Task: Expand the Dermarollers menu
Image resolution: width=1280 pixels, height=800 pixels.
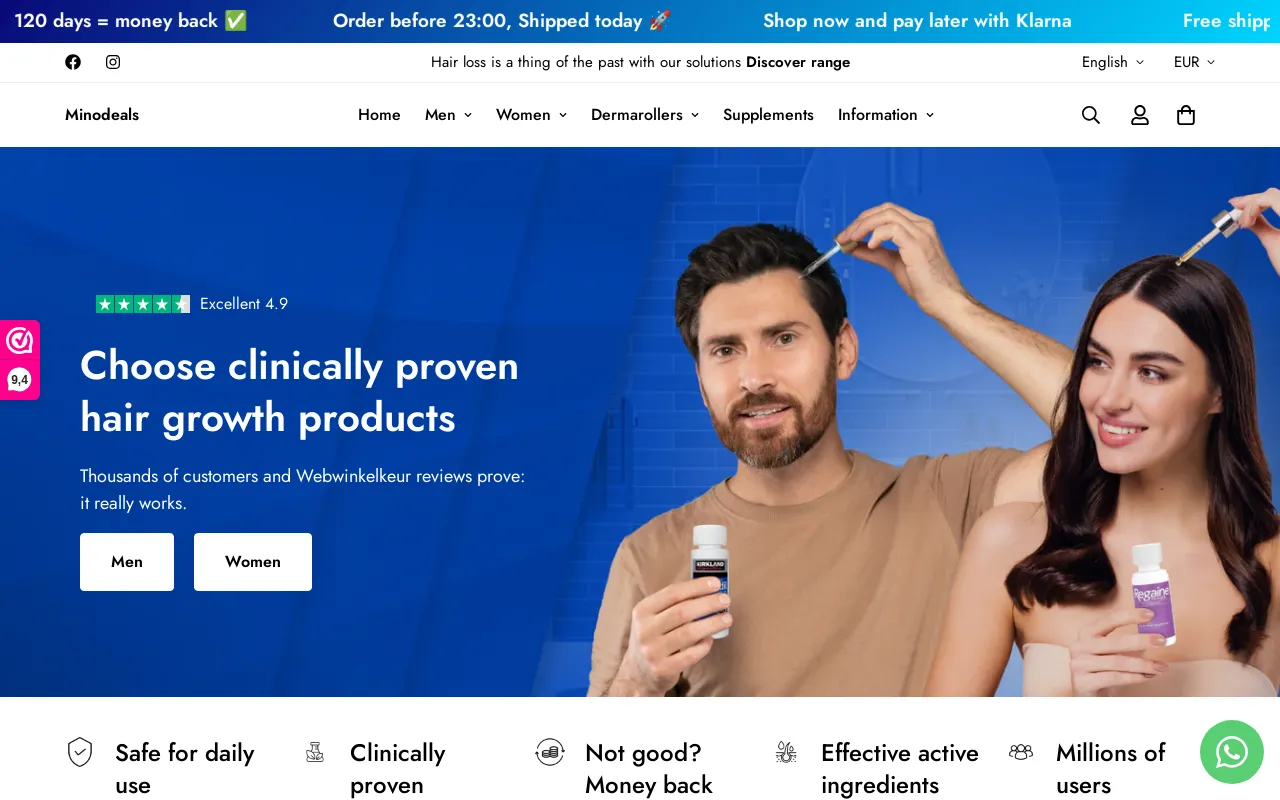Action: [645, 115]
